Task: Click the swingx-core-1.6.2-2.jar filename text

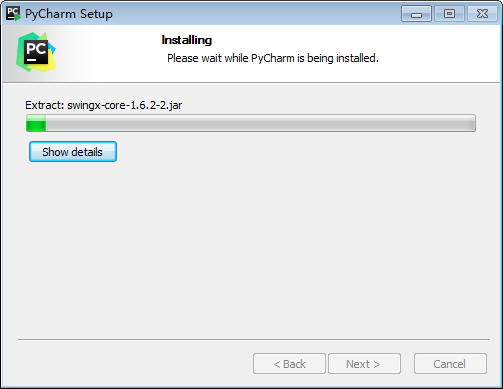Action: coord(125,105)
